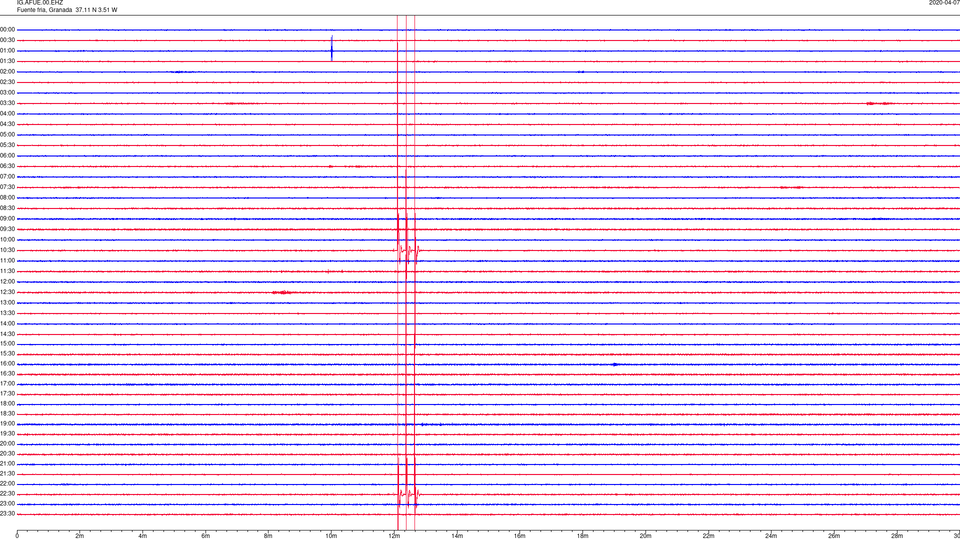
Task: Click the blue spike on the 01:00 trace
Action: tap(332, 48)
